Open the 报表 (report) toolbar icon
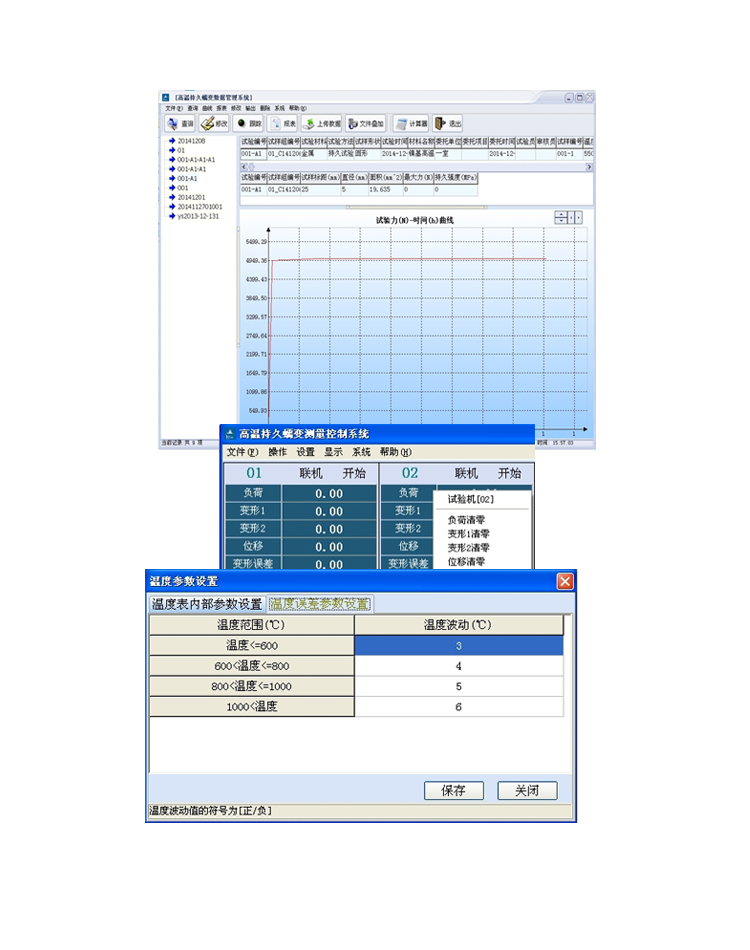 pos(283,124)
